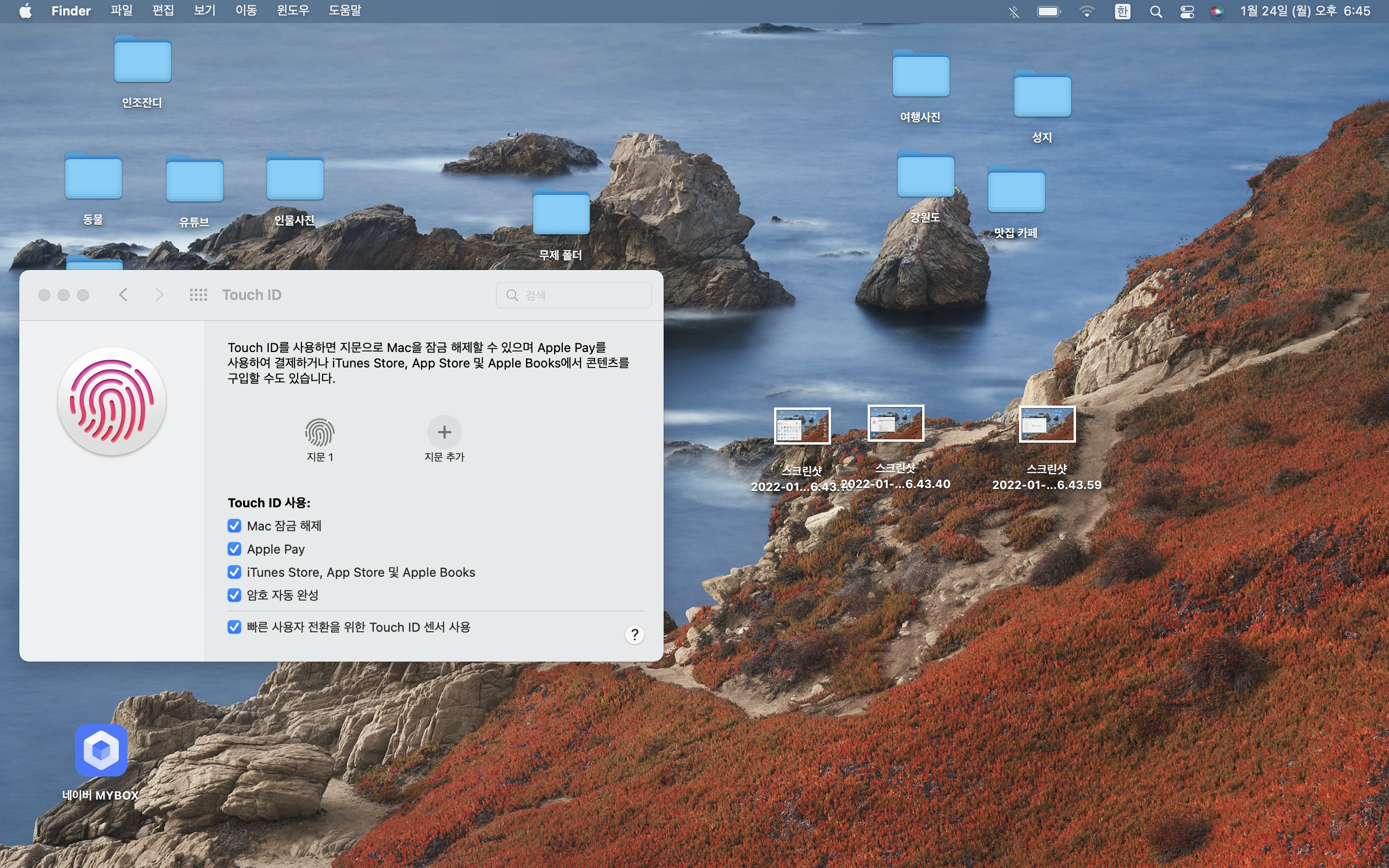Image resolution: width=1389 pixels, height=868 pixels.
Task: Toggle 빠른 사용자 전환 Touch ID checkbox
Action: pyautogui.click(x=234, y=627)
